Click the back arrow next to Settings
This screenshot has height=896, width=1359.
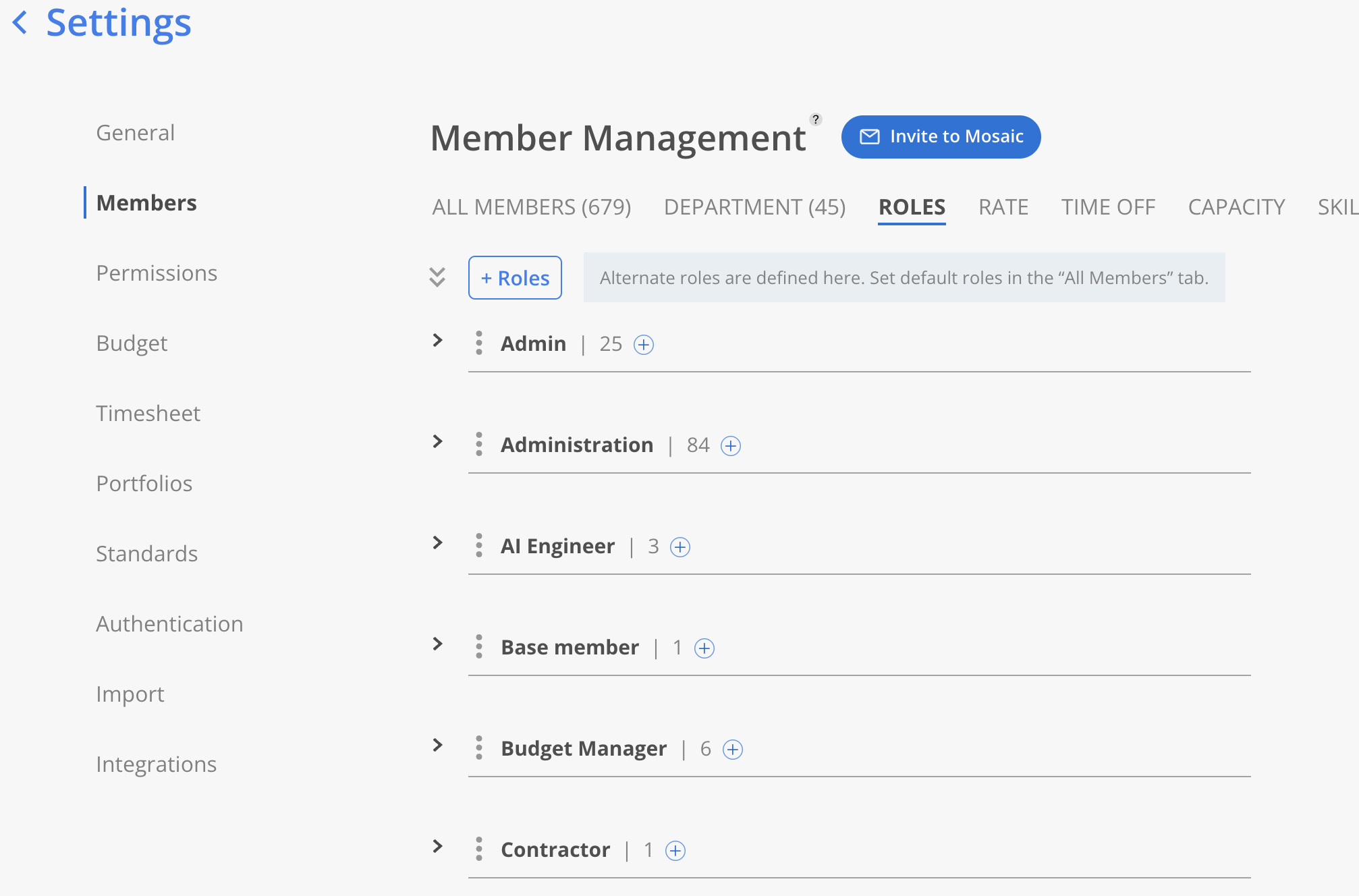[x=21, y=23]
